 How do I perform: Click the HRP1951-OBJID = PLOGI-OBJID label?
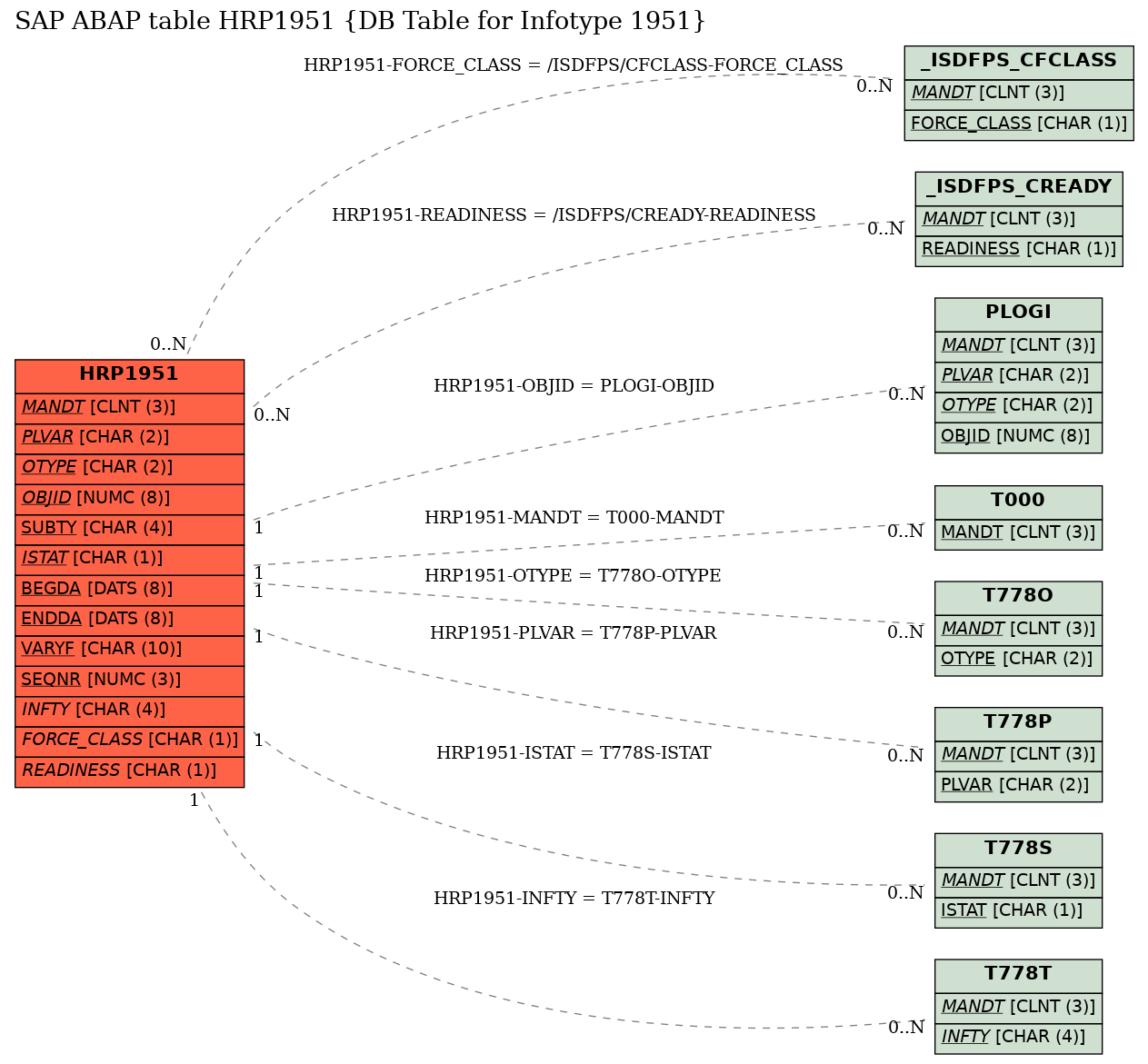coord(574,386)
